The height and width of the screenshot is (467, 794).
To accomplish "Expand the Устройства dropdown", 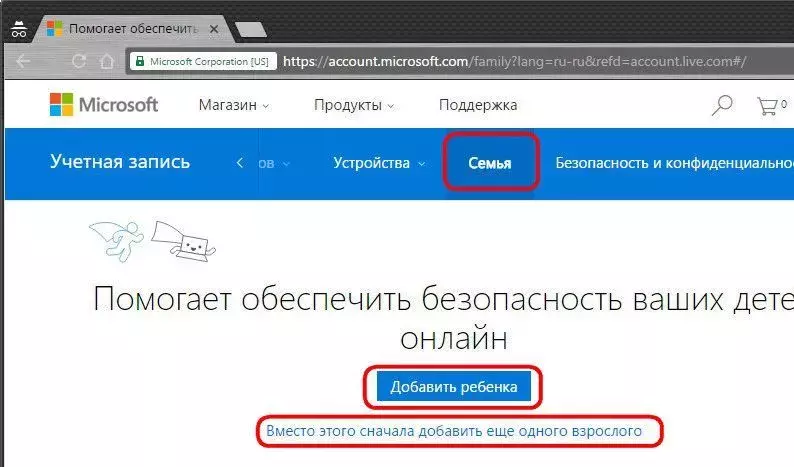I will pyautogui.click(x=379, y=163).
